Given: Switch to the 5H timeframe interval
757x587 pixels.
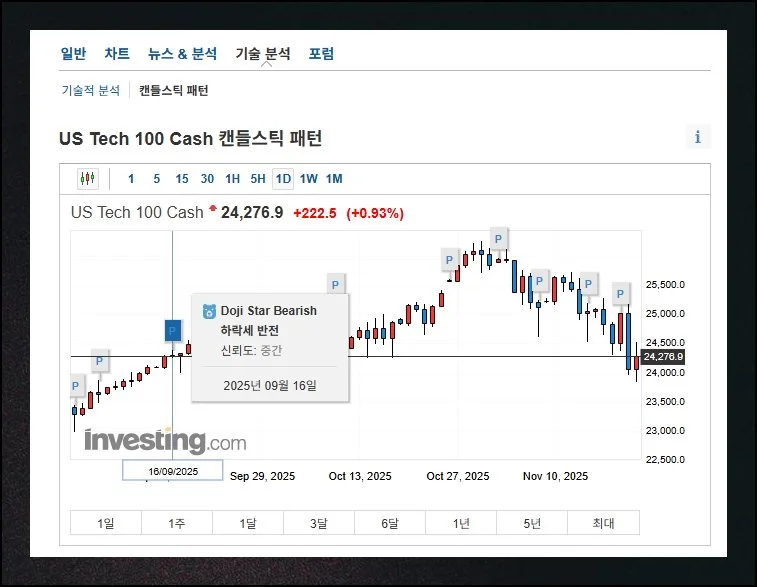Looking at the screenshot, I should click(258, 179).
